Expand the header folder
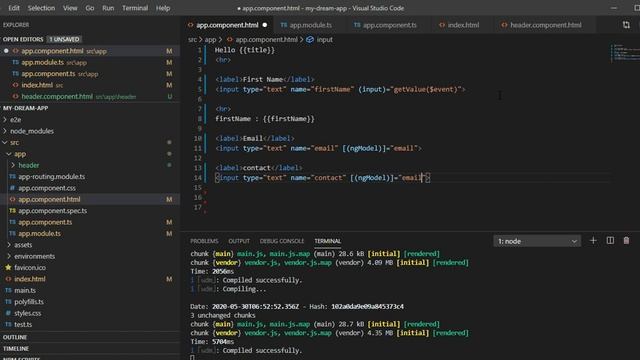This screenshot has height=360, width=640. click(29, 165)
